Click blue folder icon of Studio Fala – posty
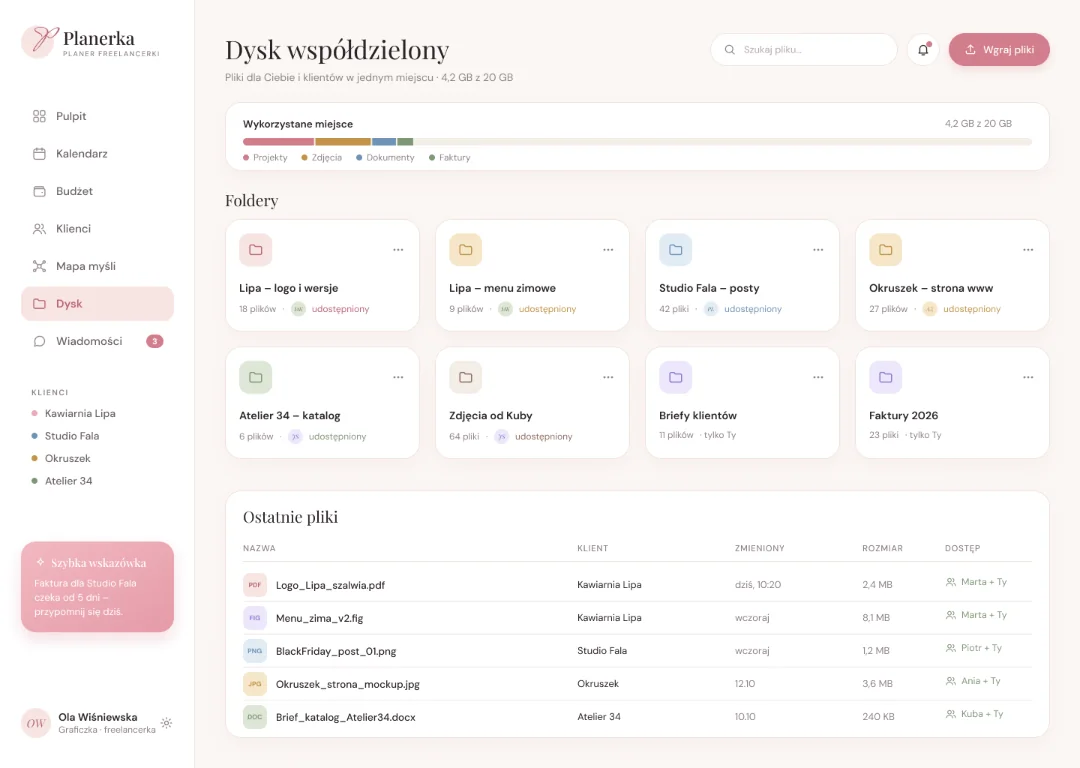Viewport: 1080px width, 768px height. [676, 249]
